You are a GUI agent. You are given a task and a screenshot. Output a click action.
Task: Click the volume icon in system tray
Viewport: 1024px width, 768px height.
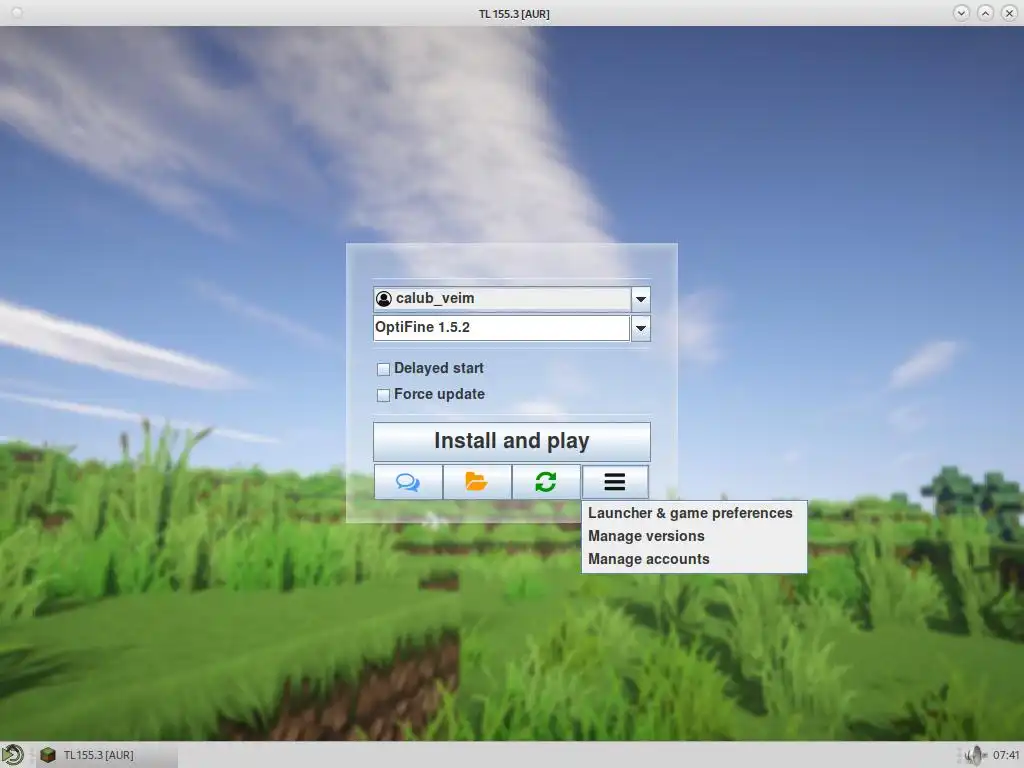tap(976, 755)
